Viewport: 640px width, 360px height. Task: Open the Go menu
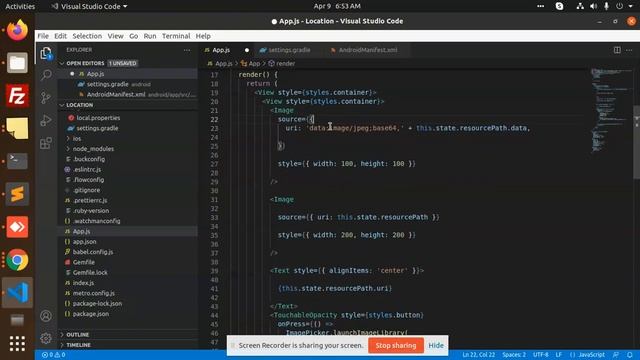tap(133, 36)
